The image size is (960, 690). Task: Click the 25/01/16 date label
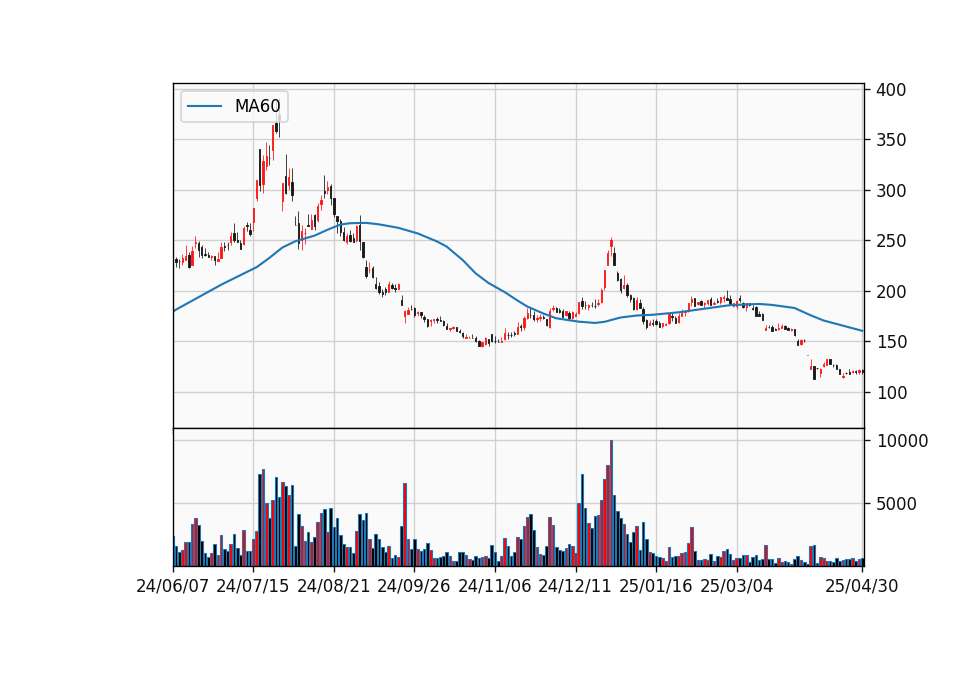pyautogui.click(x=656, y=587)
